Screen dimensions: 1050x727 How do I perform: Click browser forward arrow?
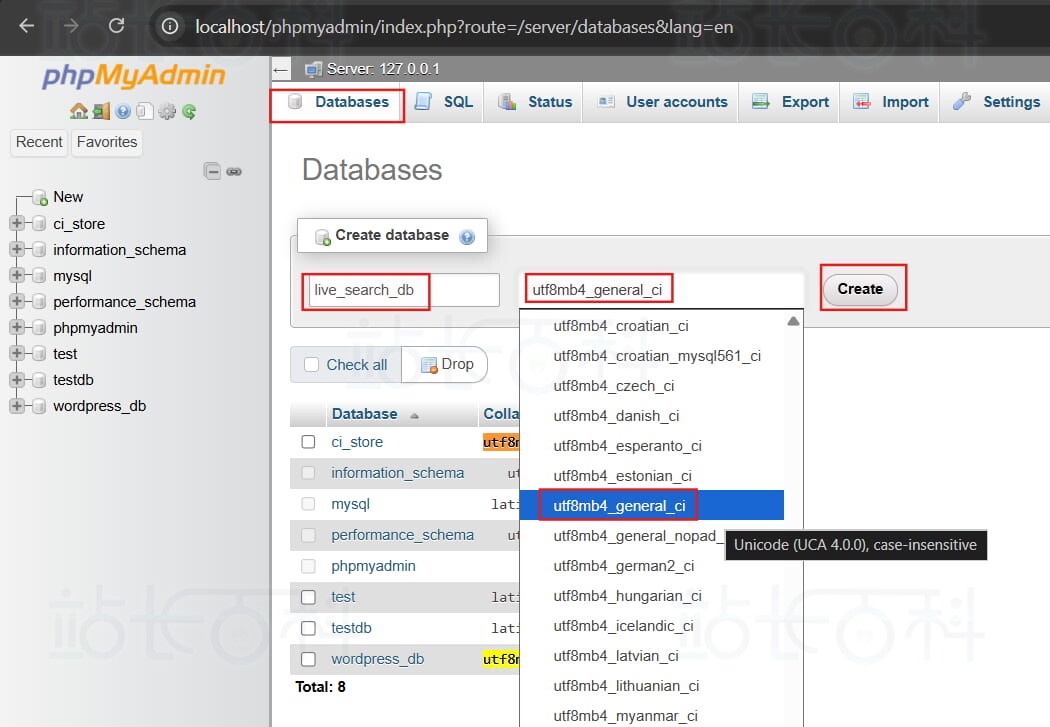(71, 26)
